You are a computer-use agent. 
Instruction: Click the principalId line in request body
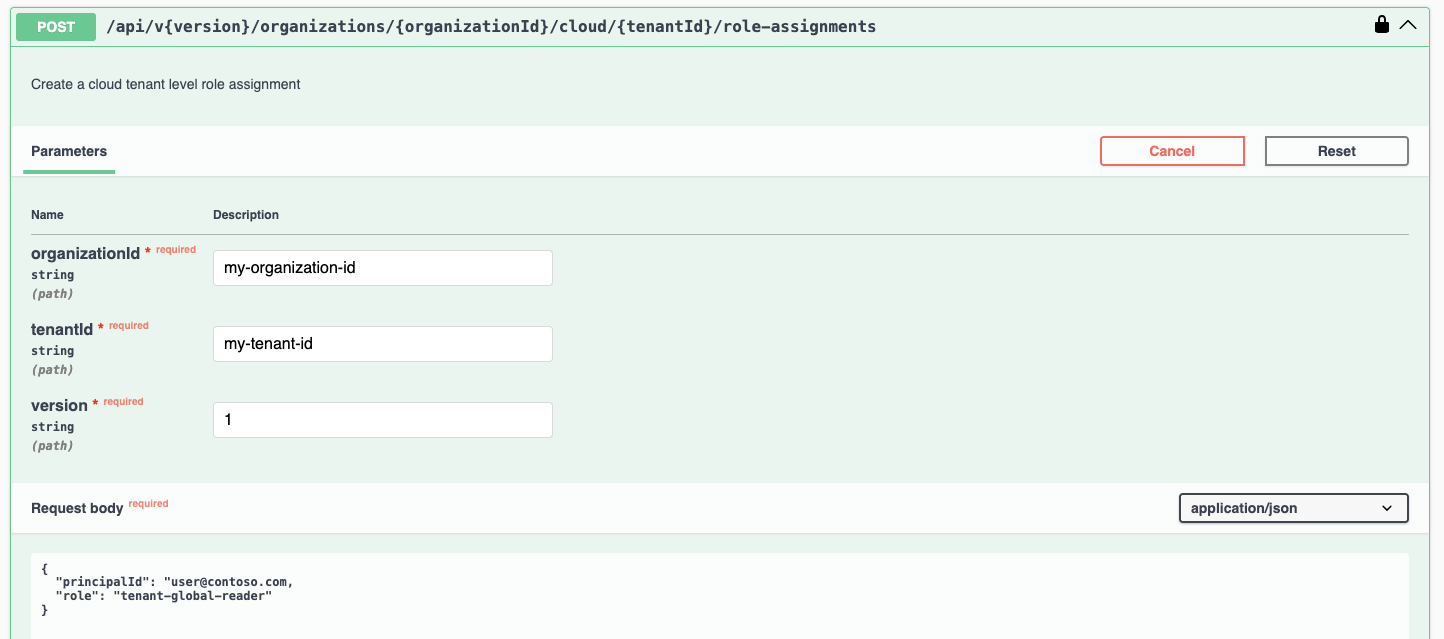(175, 581)
